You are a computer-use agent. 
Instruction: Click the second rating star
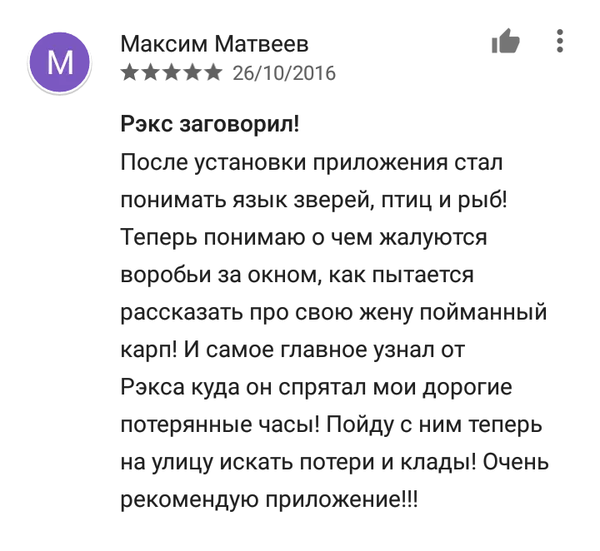click(x=150, y=73)
